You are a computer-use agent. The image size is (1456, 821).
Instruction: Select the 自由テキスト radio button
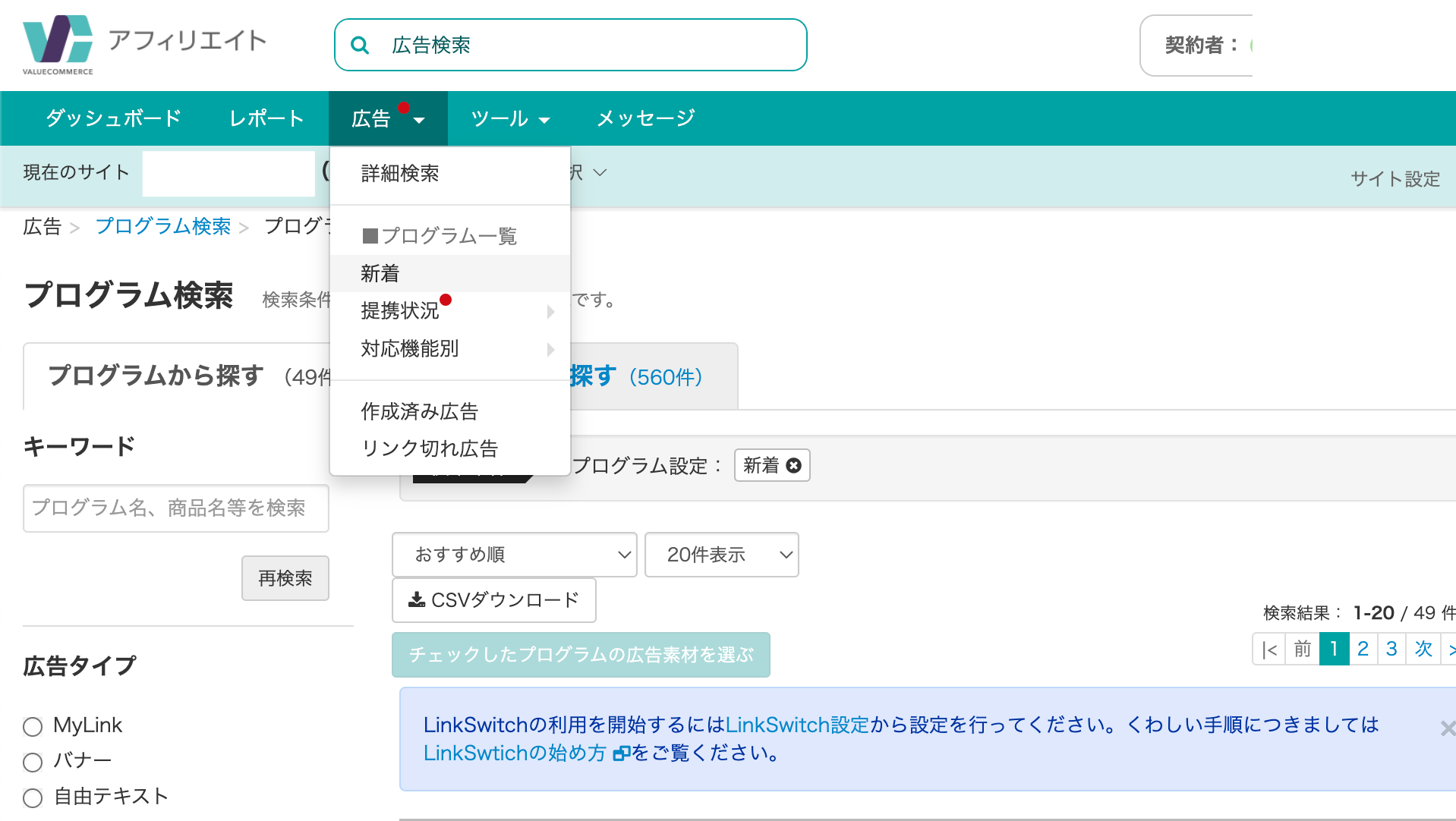(33, 797)
